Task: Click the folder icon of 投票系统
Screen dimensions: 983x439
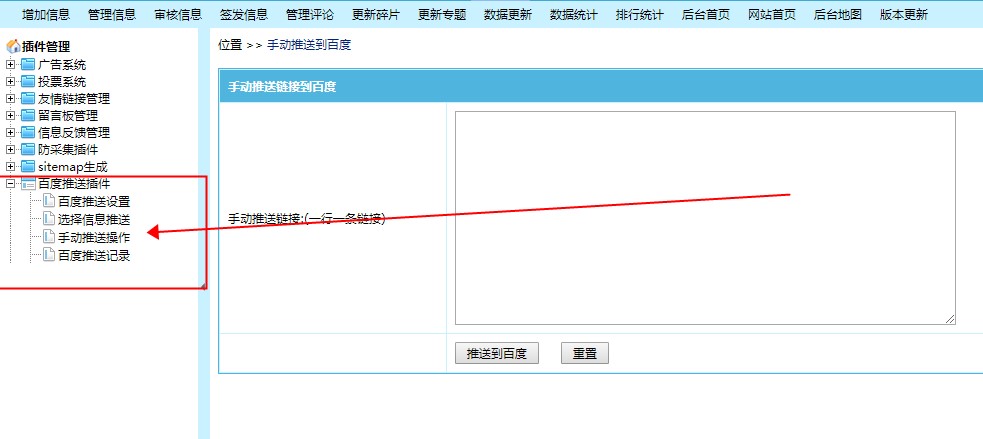Action: tap(28, 82)
